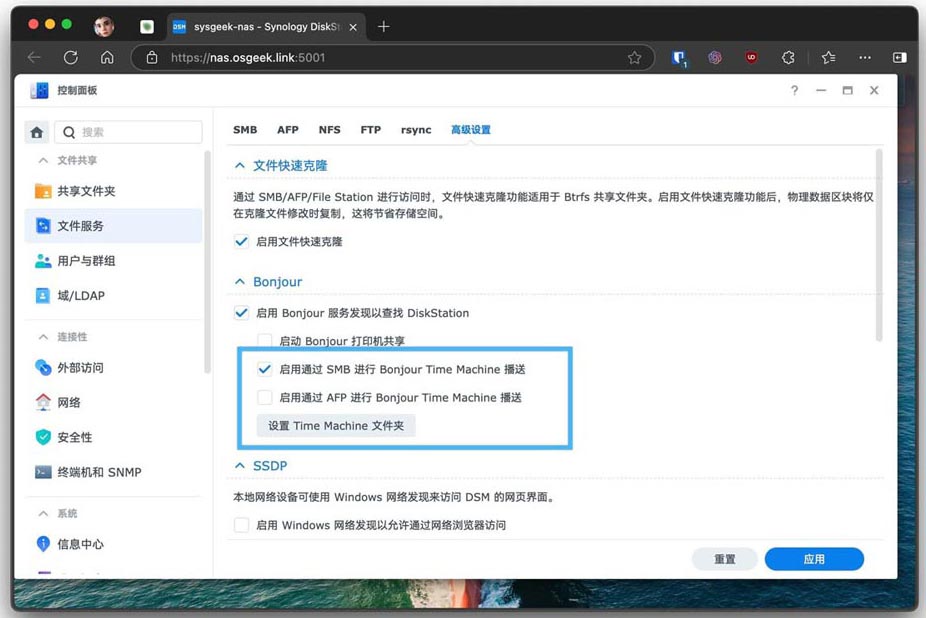Open 网络 network settings
The height and width of the screenshot is (618, 926).
pos(69,403)
